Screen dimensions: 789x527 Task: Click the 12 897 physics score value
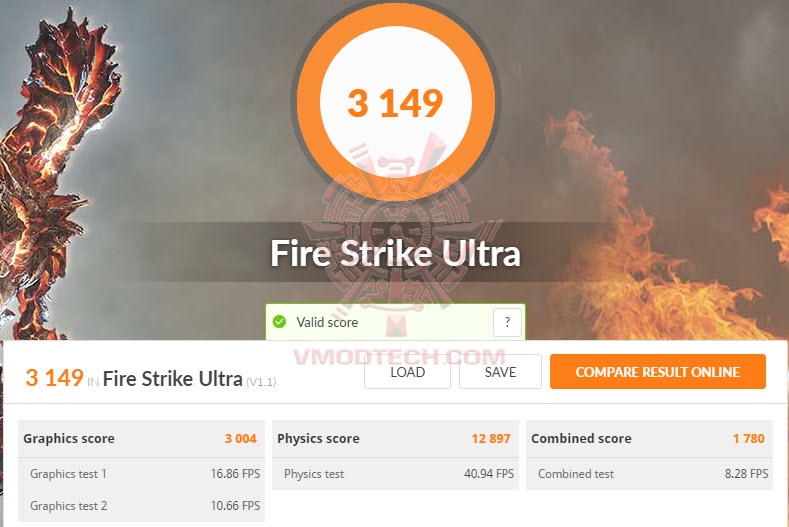click(x=491, y=438)
